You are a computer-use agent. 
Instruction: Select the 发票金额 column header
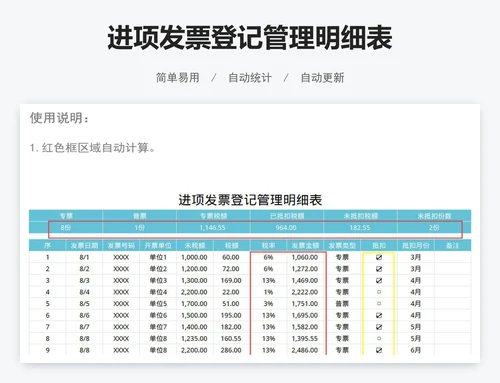(305, 246)
